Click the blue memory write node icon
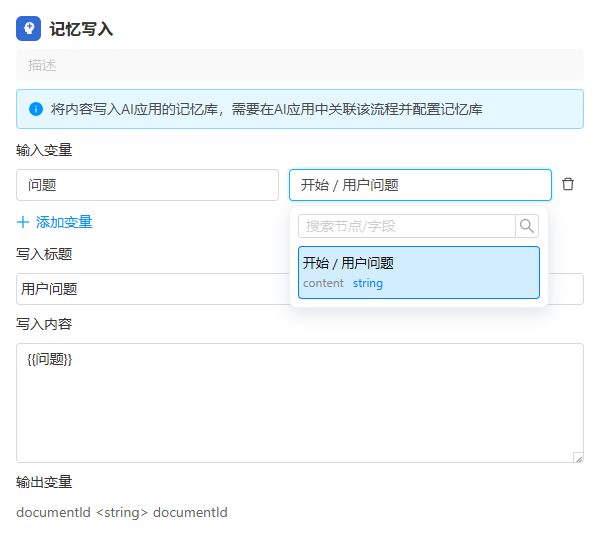 tap(29, 29)
